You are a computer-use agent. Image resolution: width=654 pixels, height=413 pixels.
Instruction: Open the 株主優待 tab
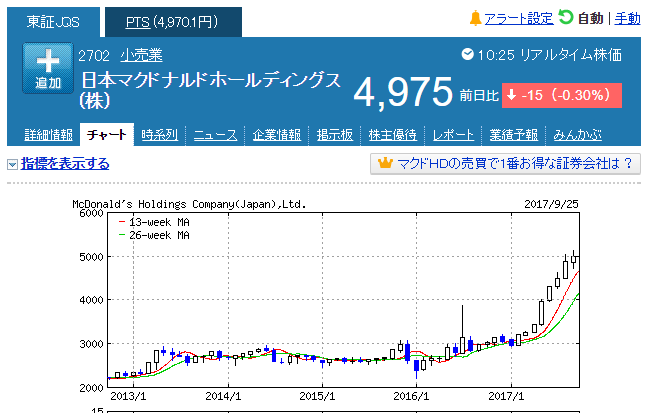392,135
